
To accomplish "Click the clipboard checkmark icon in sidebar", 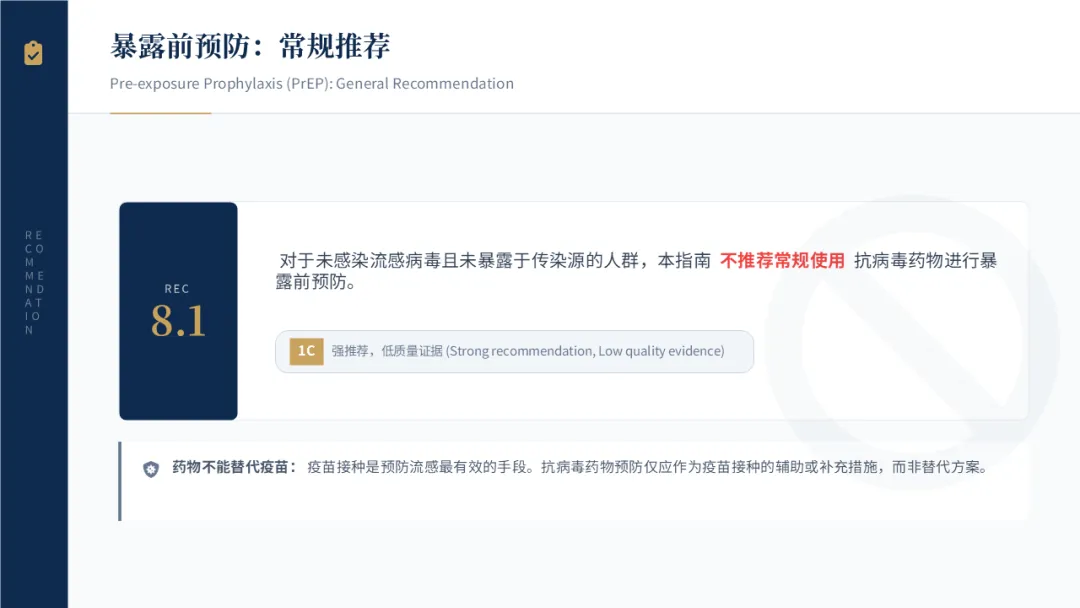I will (33, 53).
